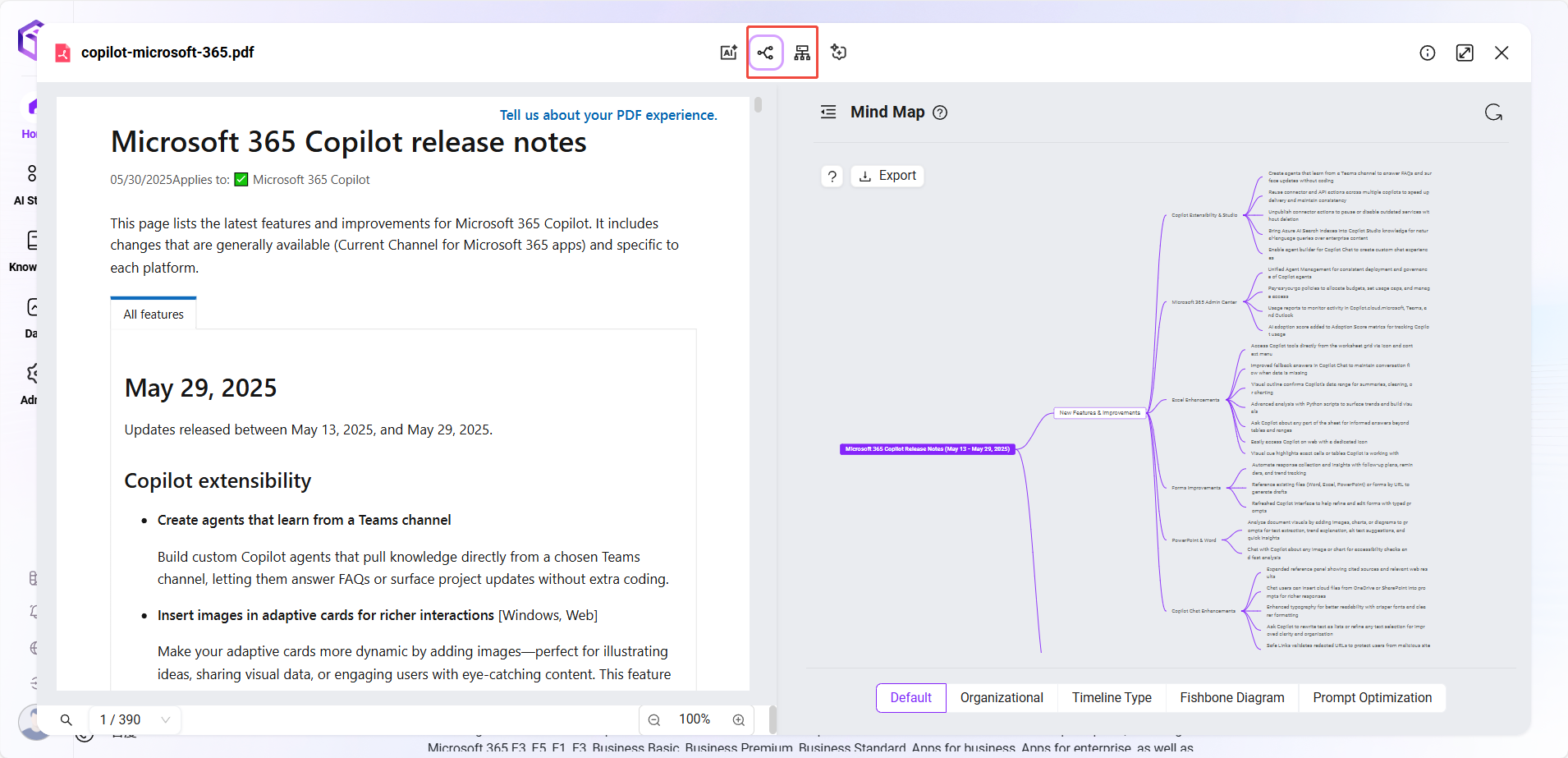
Task: Follow the 'Tell us about your PDF experience' link
Action: [x=608, y=115]
